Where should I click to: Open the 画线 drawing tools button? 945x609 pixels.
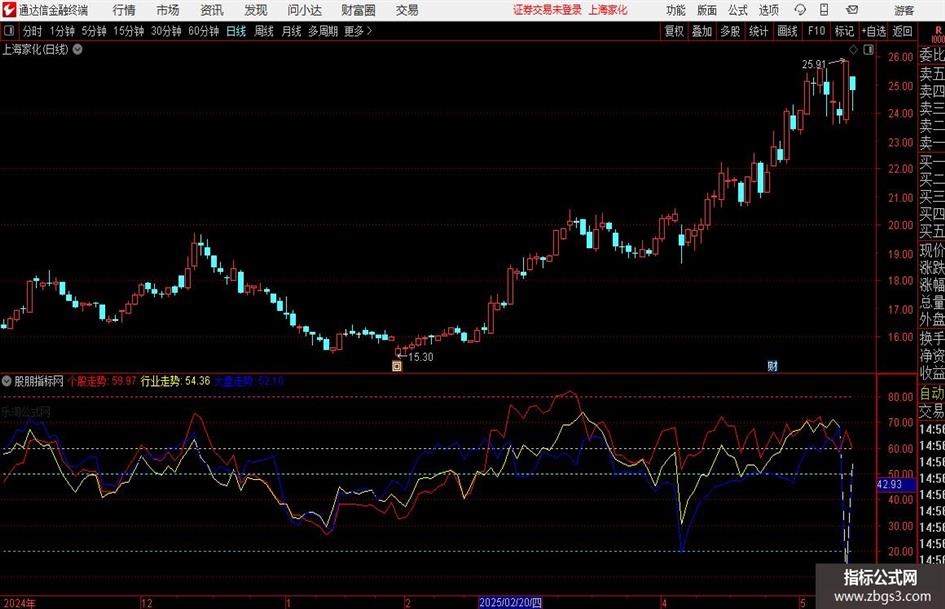coord(787,31)
